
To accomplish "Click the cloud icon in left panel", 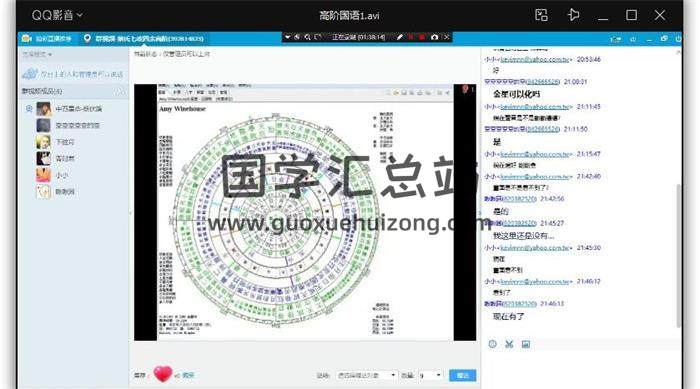I will pos(30,73).
